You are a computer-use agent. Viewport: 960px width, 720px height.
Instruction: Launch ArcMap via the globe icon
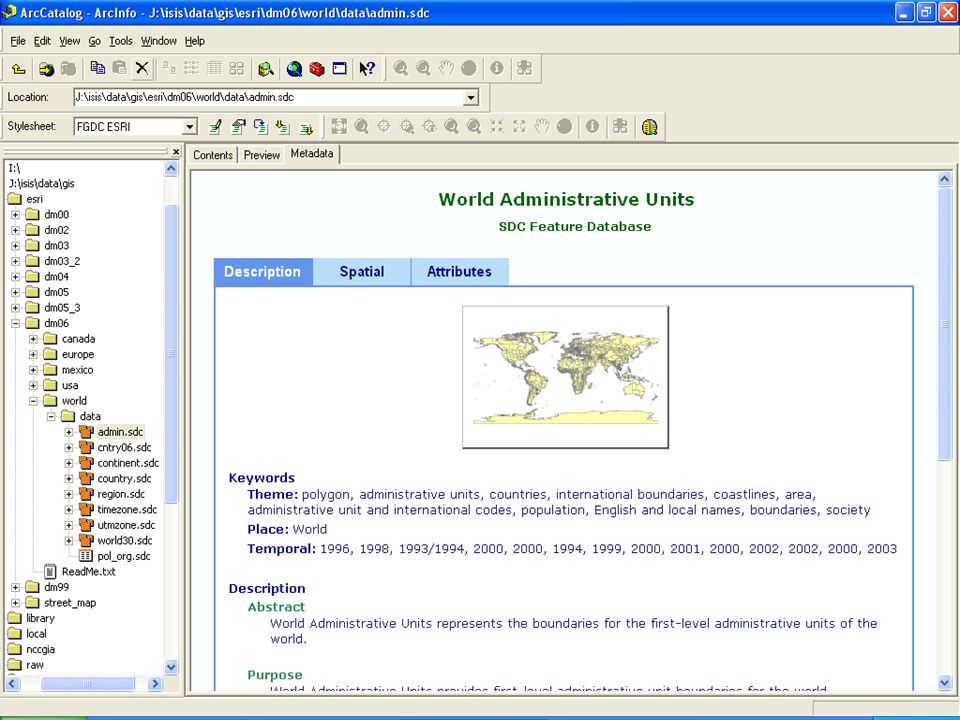coord(294,69)
